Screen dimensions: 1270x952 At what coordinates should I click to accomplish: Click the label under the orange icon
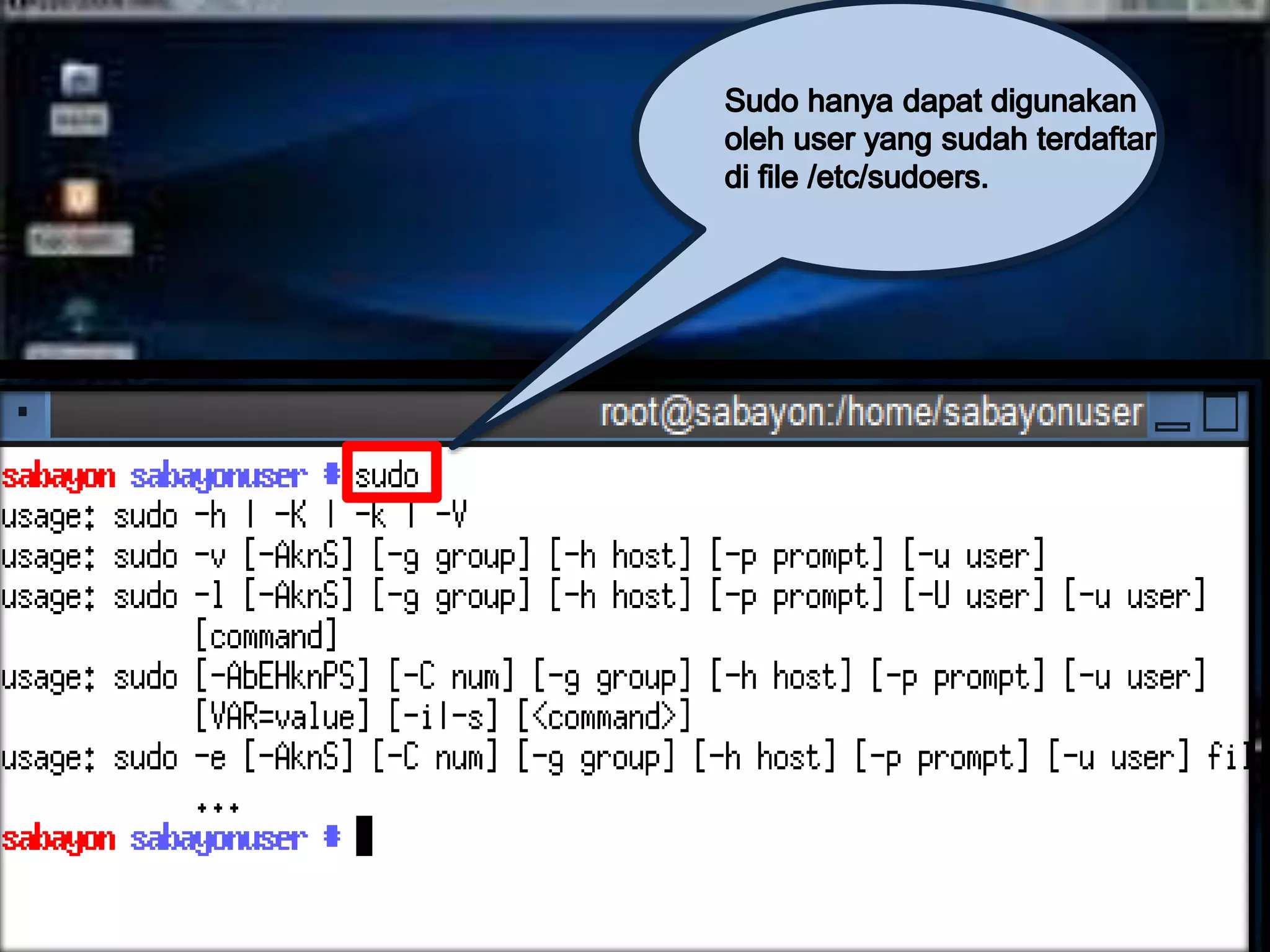(79, 239)
